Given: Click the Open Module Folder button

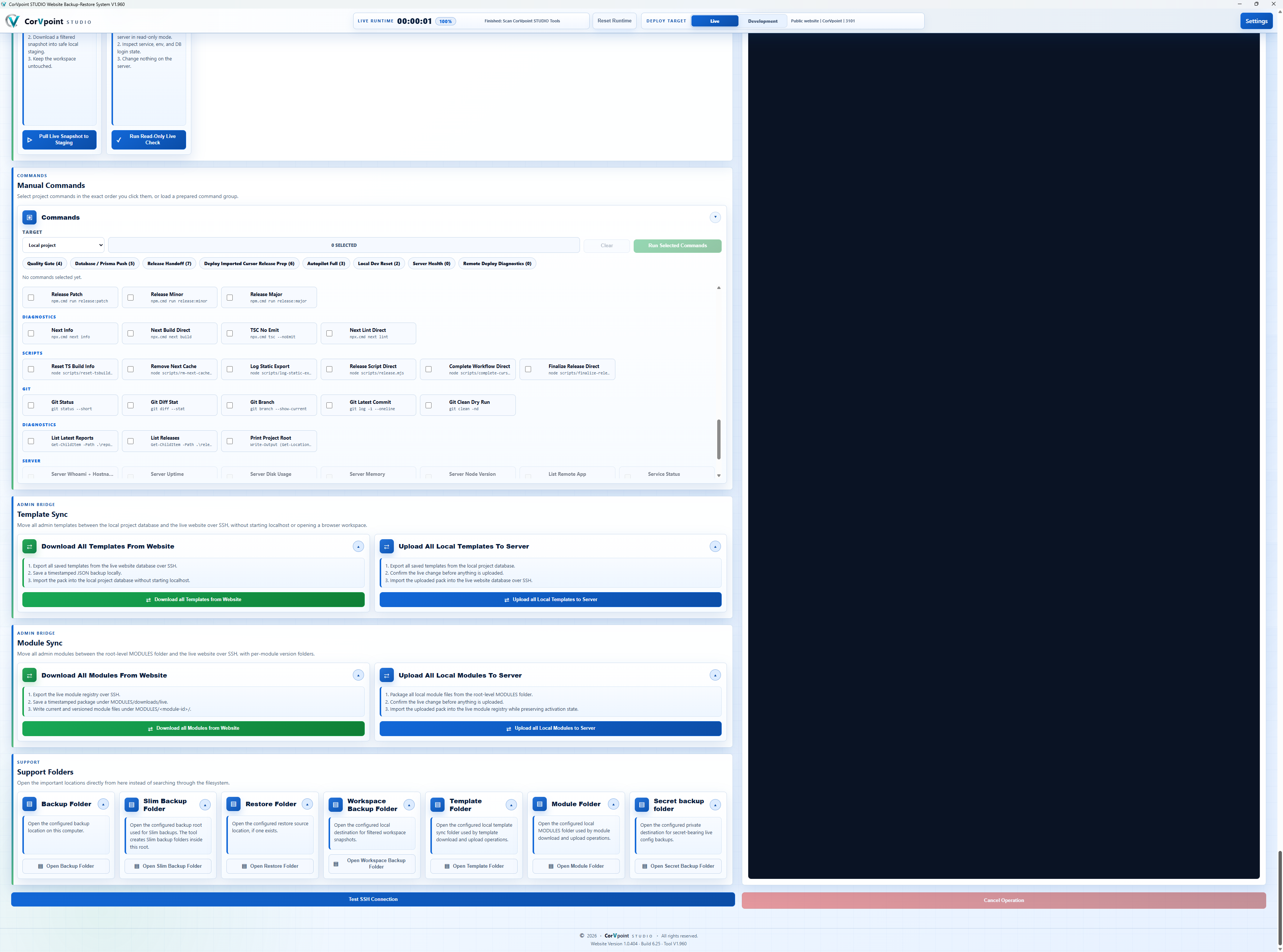Looking at the screenshot, I should 576,866.
